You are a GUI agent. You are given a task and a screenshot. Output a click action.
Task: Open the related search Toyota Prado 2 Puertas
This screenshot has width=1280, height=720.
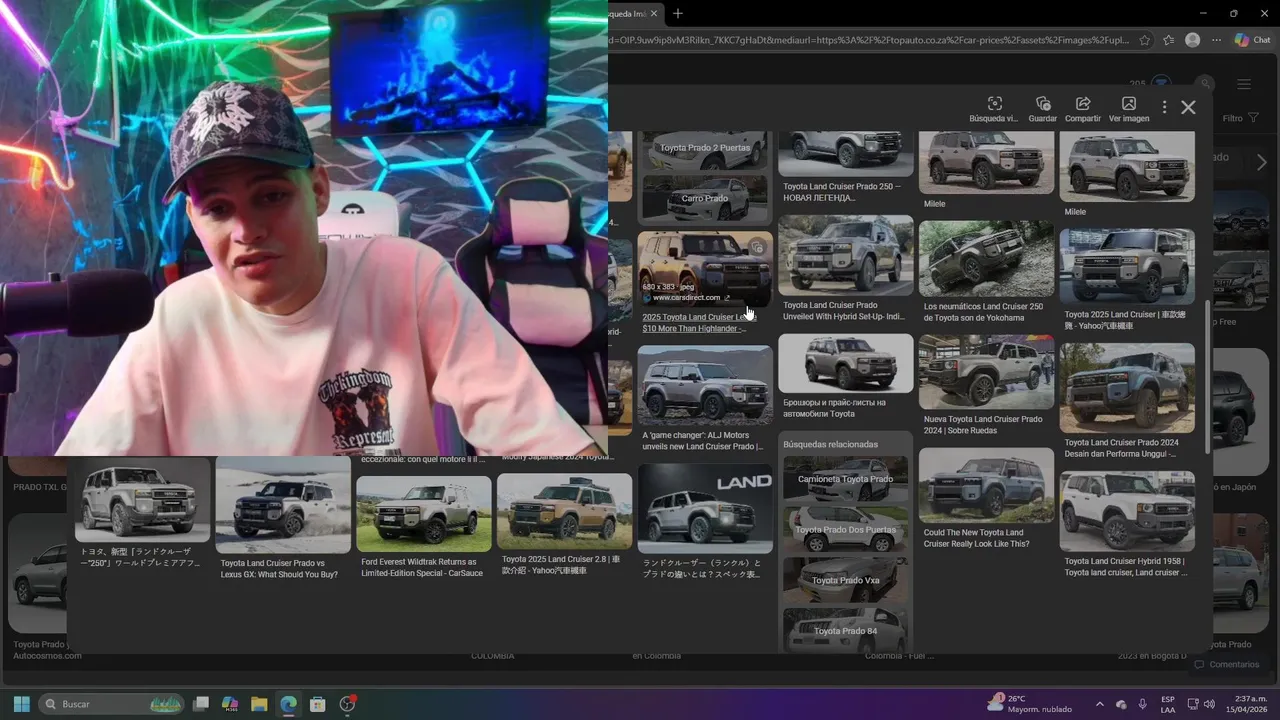tap(704, 149)
